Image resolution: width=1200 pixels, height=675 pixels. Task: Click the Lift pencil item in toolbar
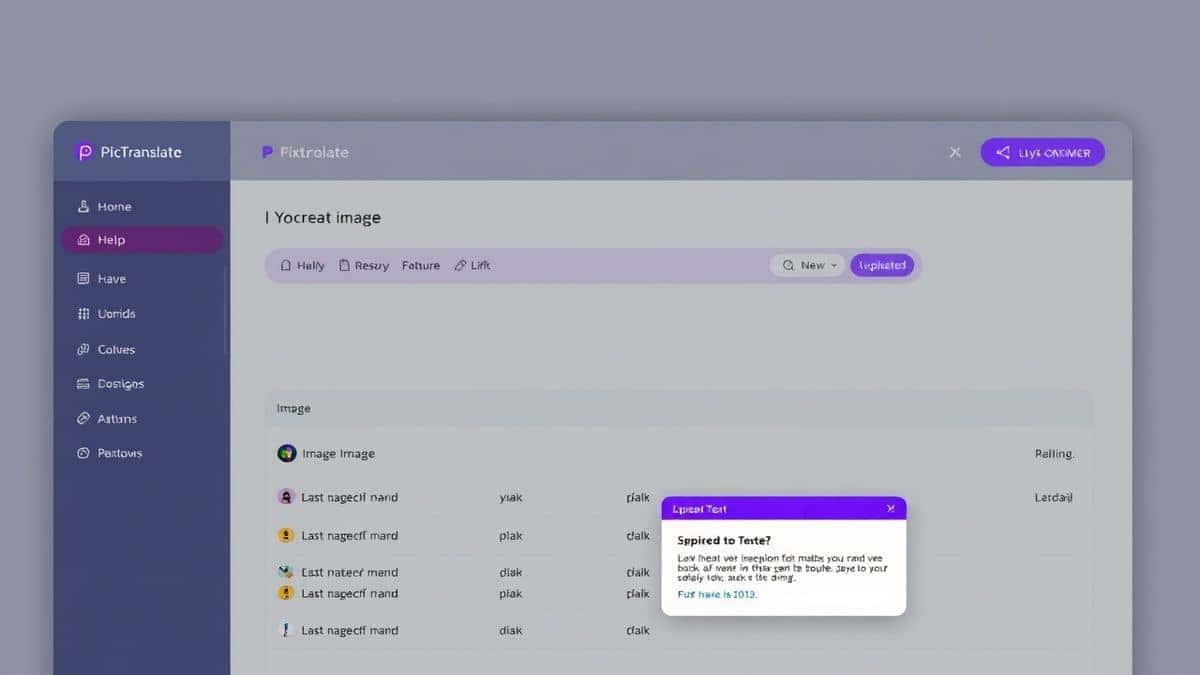coord(472,265)
